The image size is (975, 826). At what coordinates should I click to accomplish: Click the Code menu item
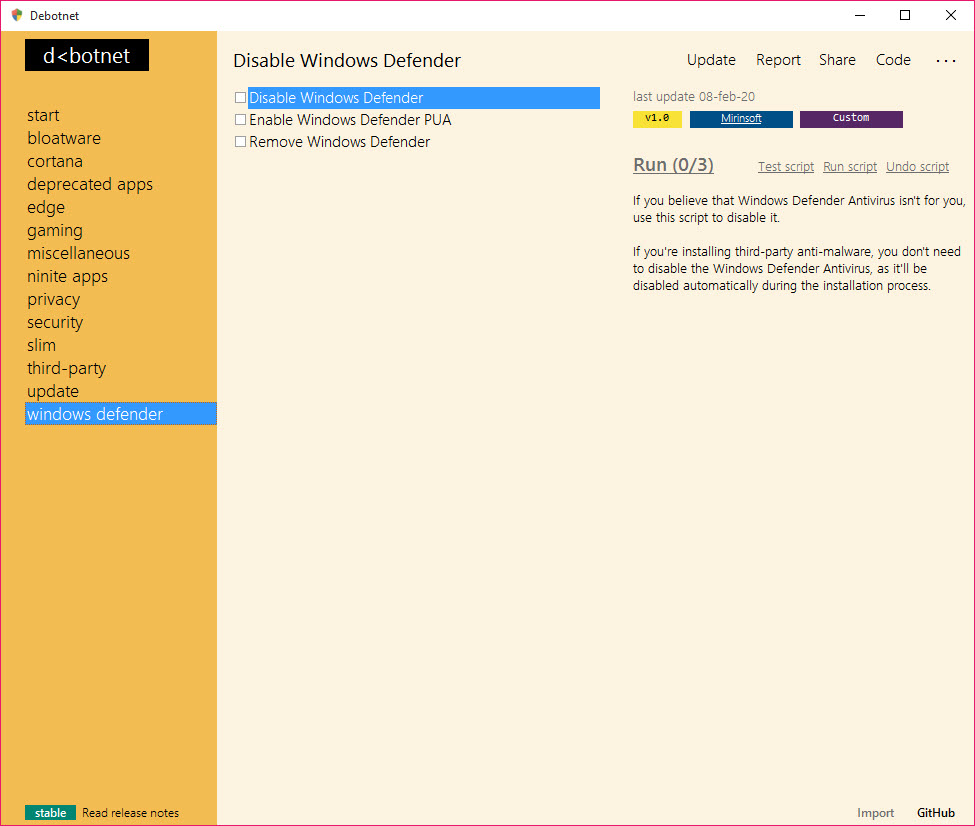pyautogui.click(x=893, y=60)
